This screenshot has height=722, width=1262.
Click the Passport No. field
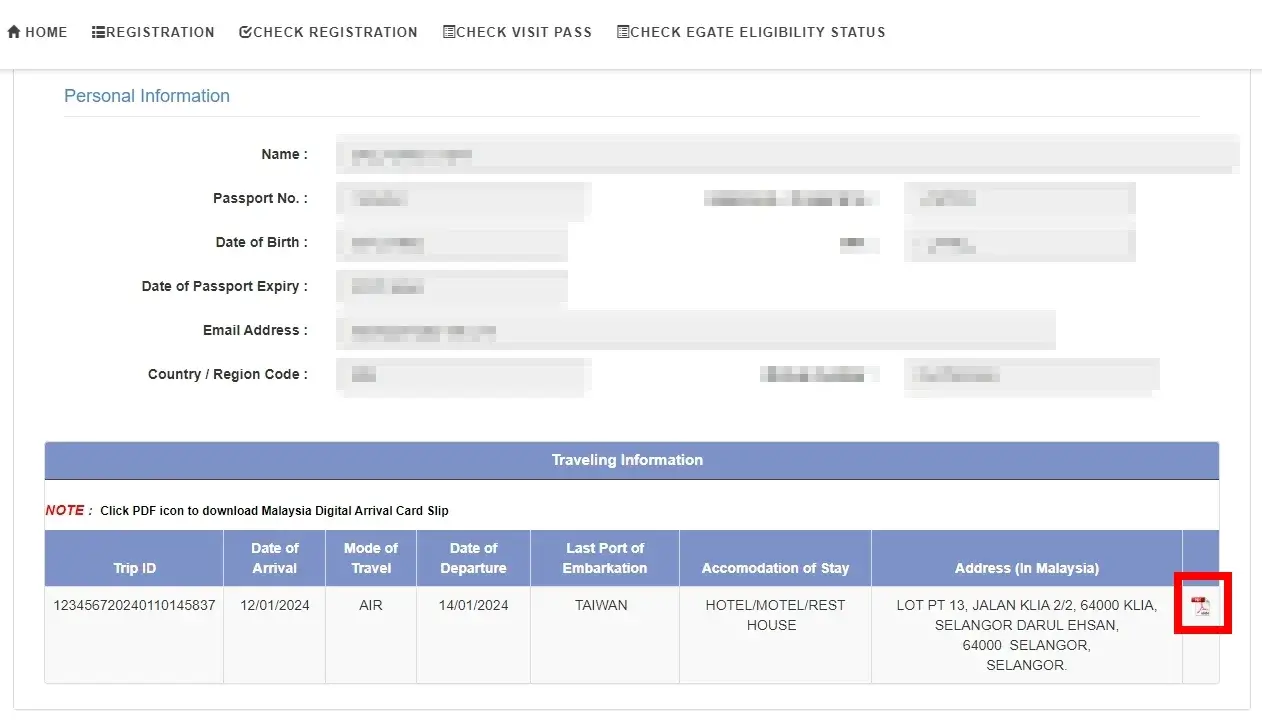coord(462,199)
